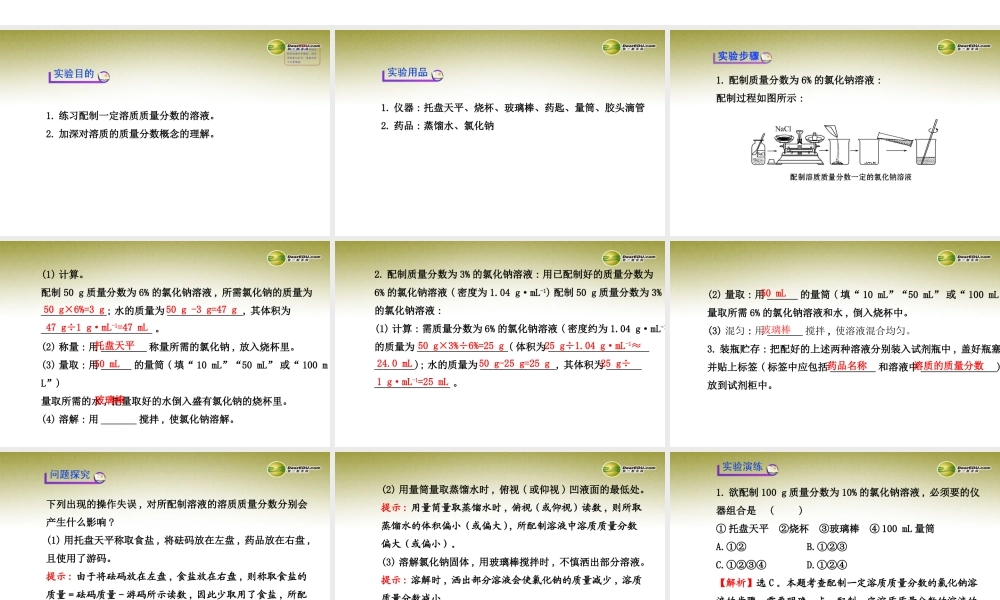Image resolution: width=1000 pixels, height=600 pixels.
Task: Click the small icon beside the 问题探究 heading
Action: click(x=99, y=477)
